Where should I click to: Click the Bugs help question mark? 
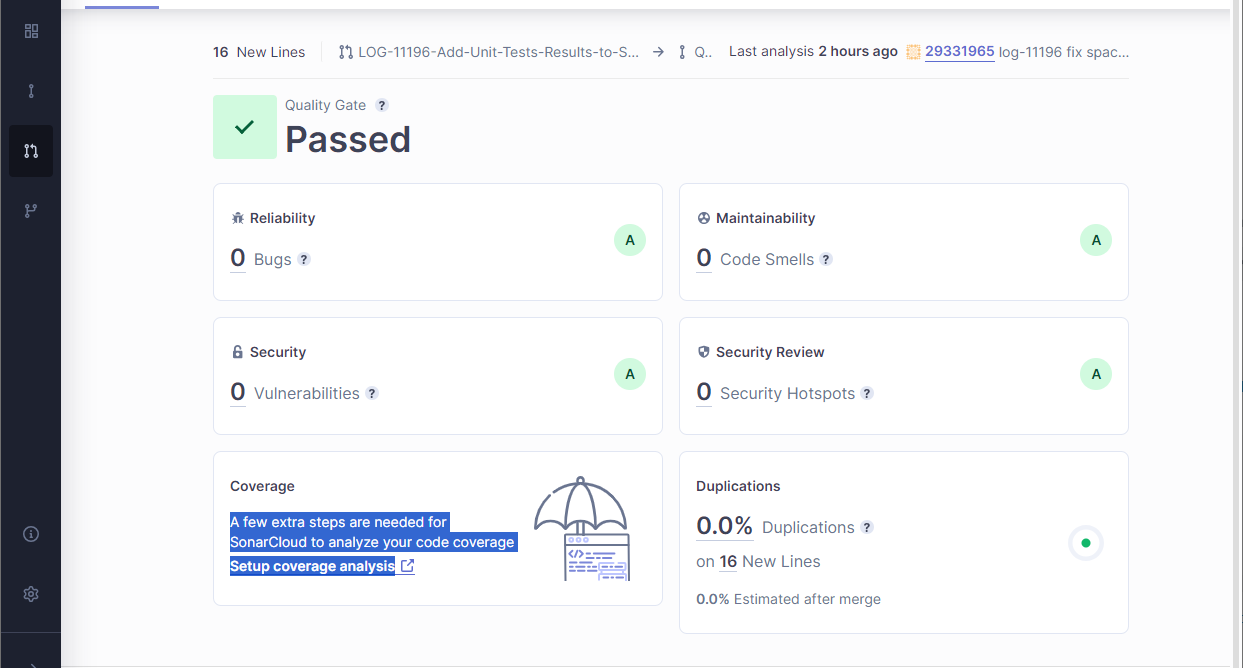tap(304, 259)
